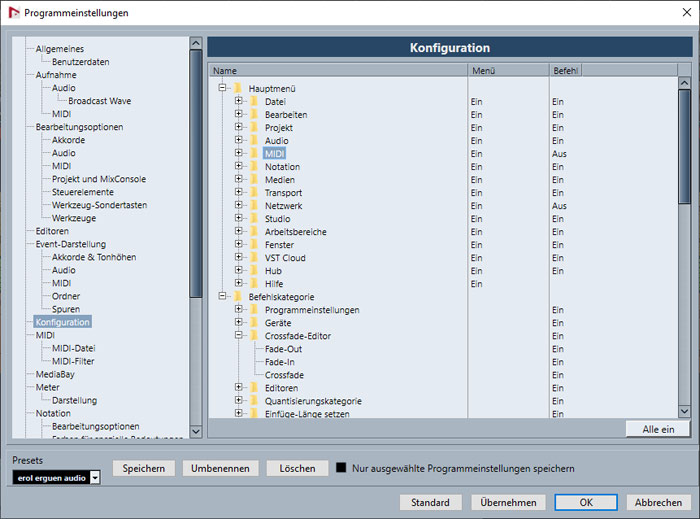This screenshot has height=519, width=700.
Task: Click the Transport folder icon
Action: tap(254, 193)
